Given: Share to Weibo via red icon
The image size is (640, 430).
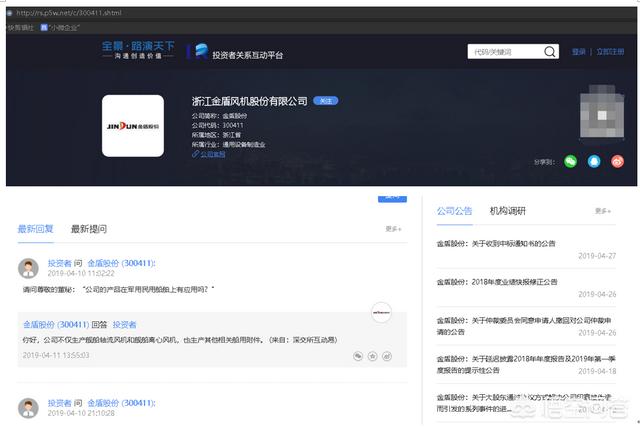Looking at the screenshot, I should pos(618,162).
